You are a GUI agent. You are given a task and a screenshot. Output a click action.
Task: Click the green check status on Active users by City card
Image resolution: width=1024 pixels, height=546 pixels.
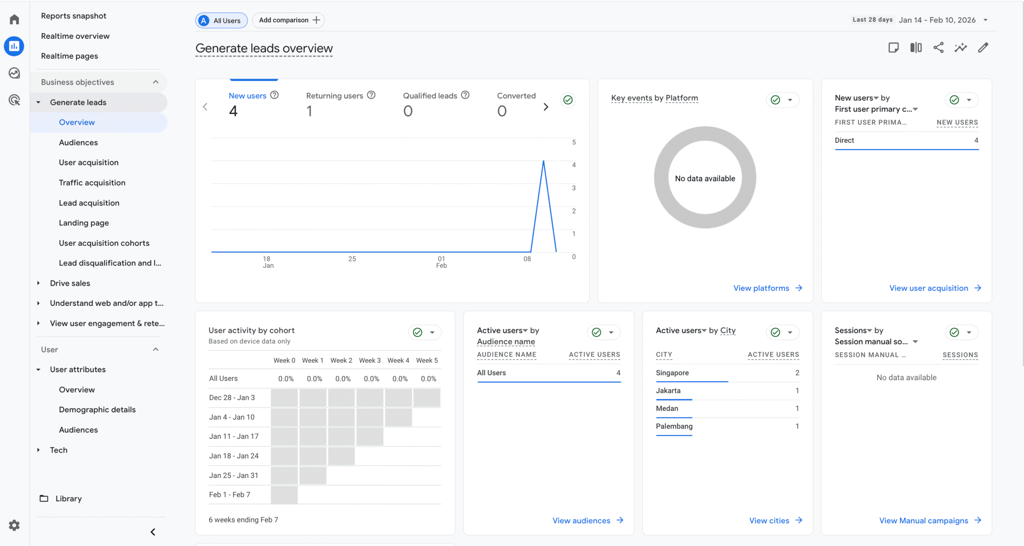click(775, 332)
